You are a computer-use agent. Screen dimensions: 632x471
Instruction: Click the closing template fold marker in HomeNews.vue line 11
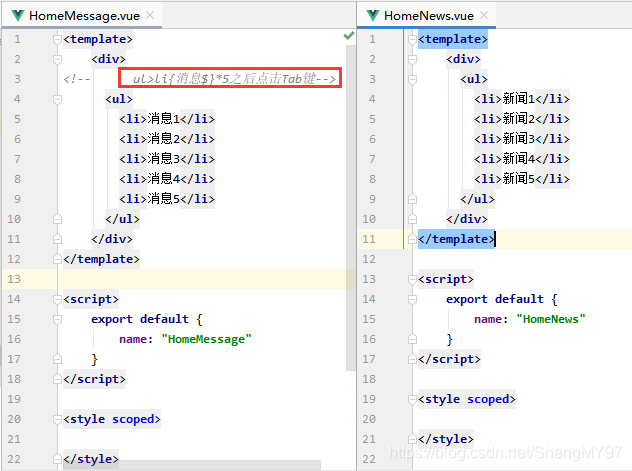412,239
